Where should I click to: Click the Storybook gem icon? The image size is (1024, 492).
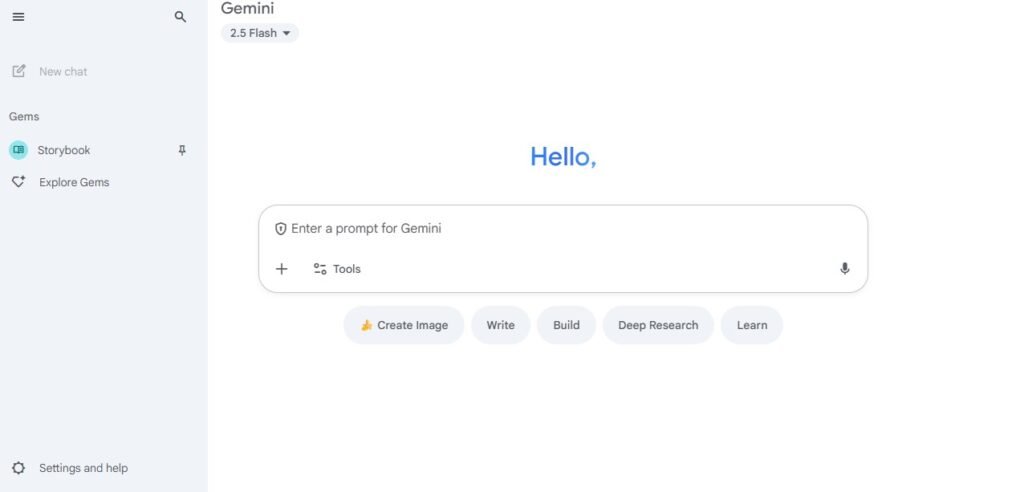click(18, 150)
